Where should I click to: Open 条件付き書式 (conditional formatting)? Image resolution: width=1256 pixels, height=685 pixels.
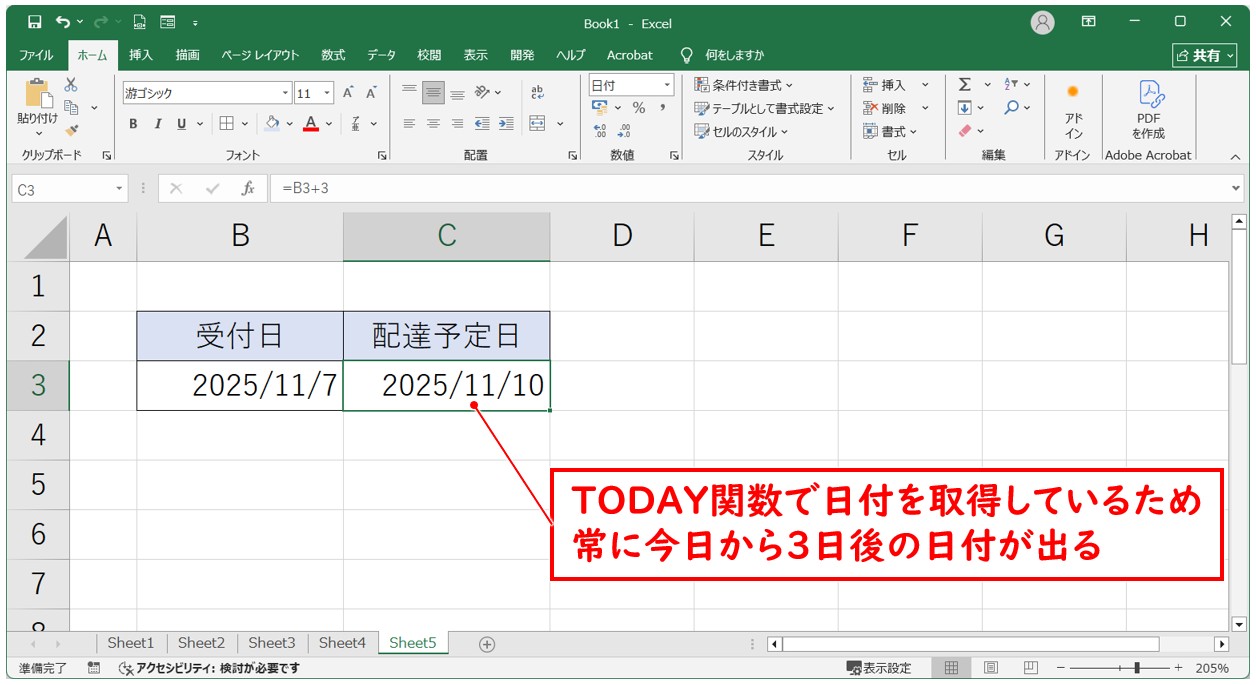pyautogui.click(x=740, y=85)
